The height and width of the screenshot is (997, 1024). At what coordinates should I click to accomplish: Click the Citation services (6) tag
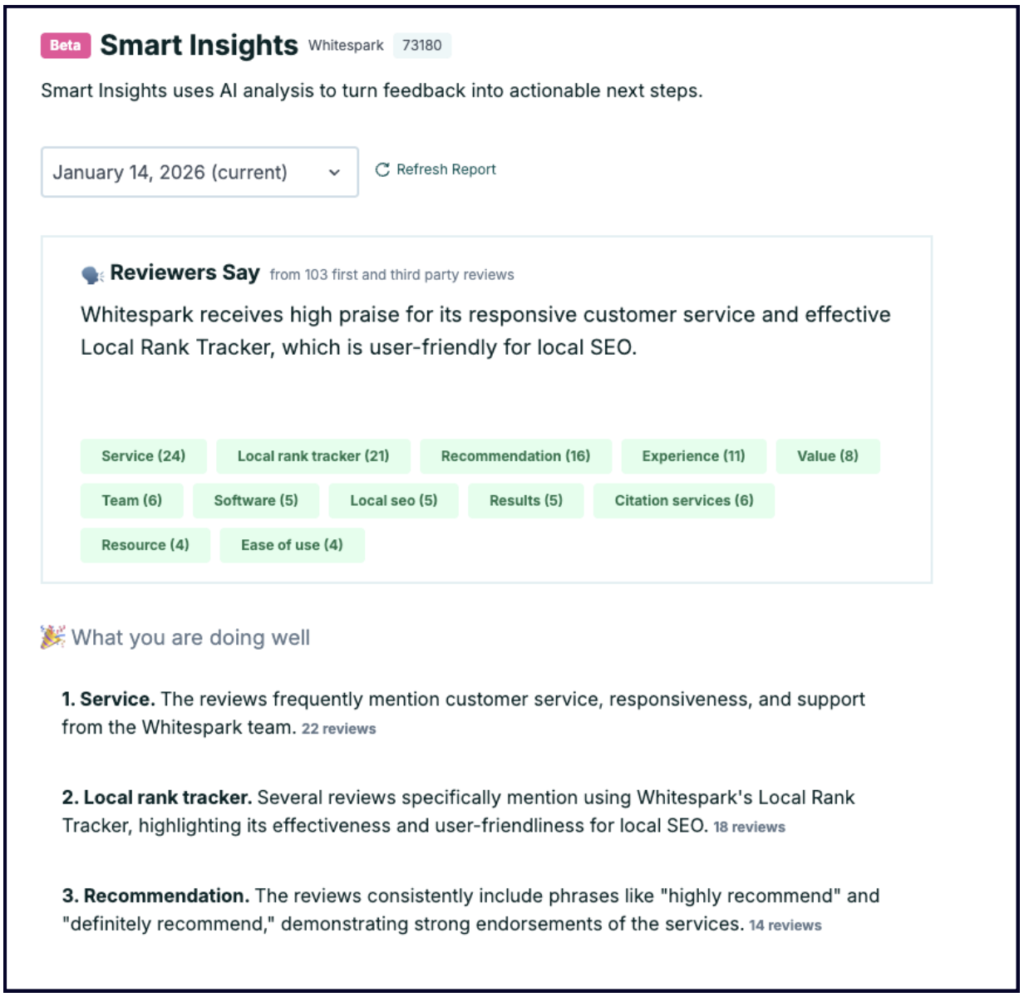click(684, 501)
